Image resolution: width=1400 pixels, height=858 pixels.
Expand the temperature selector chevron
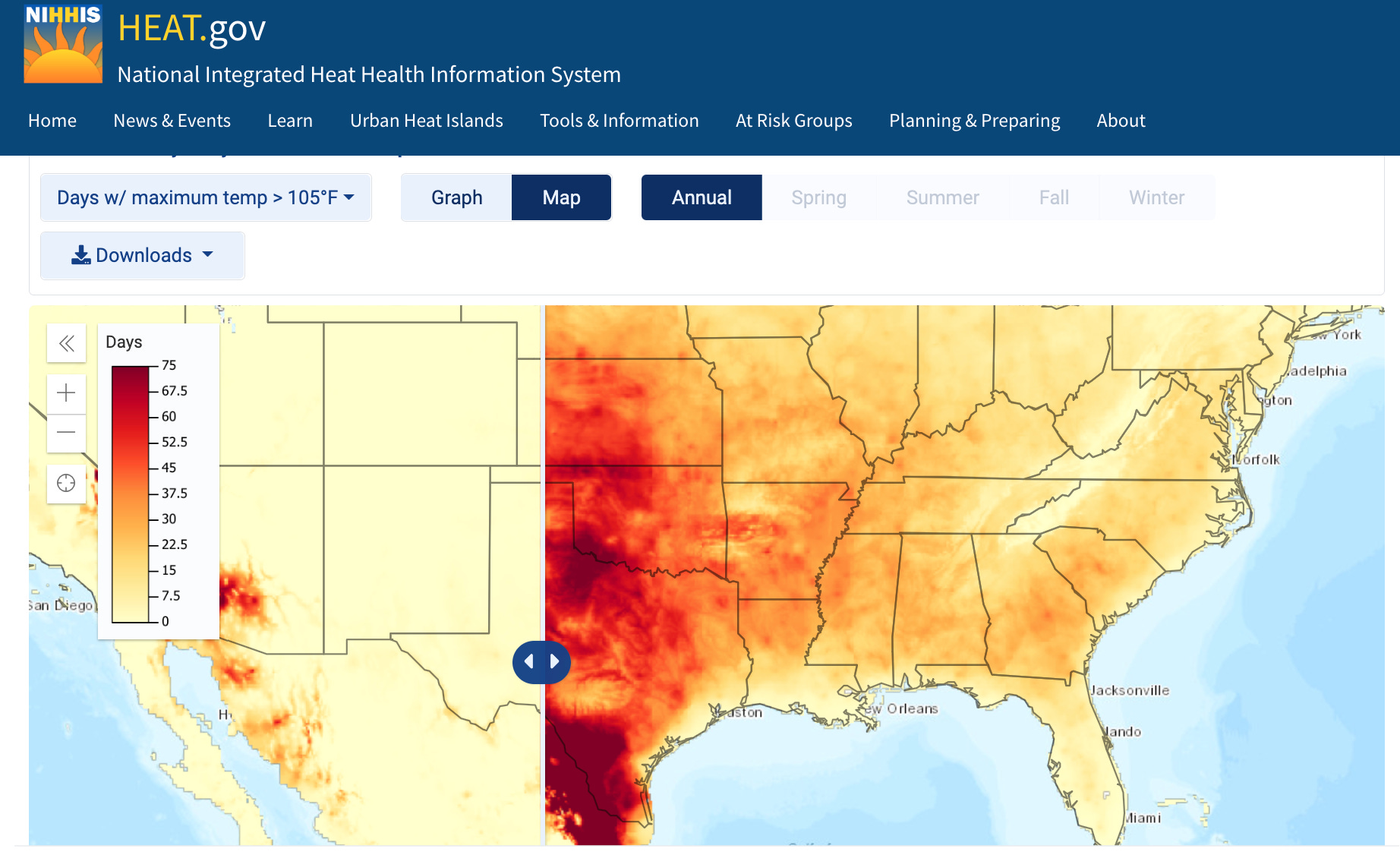coord(348,197)
